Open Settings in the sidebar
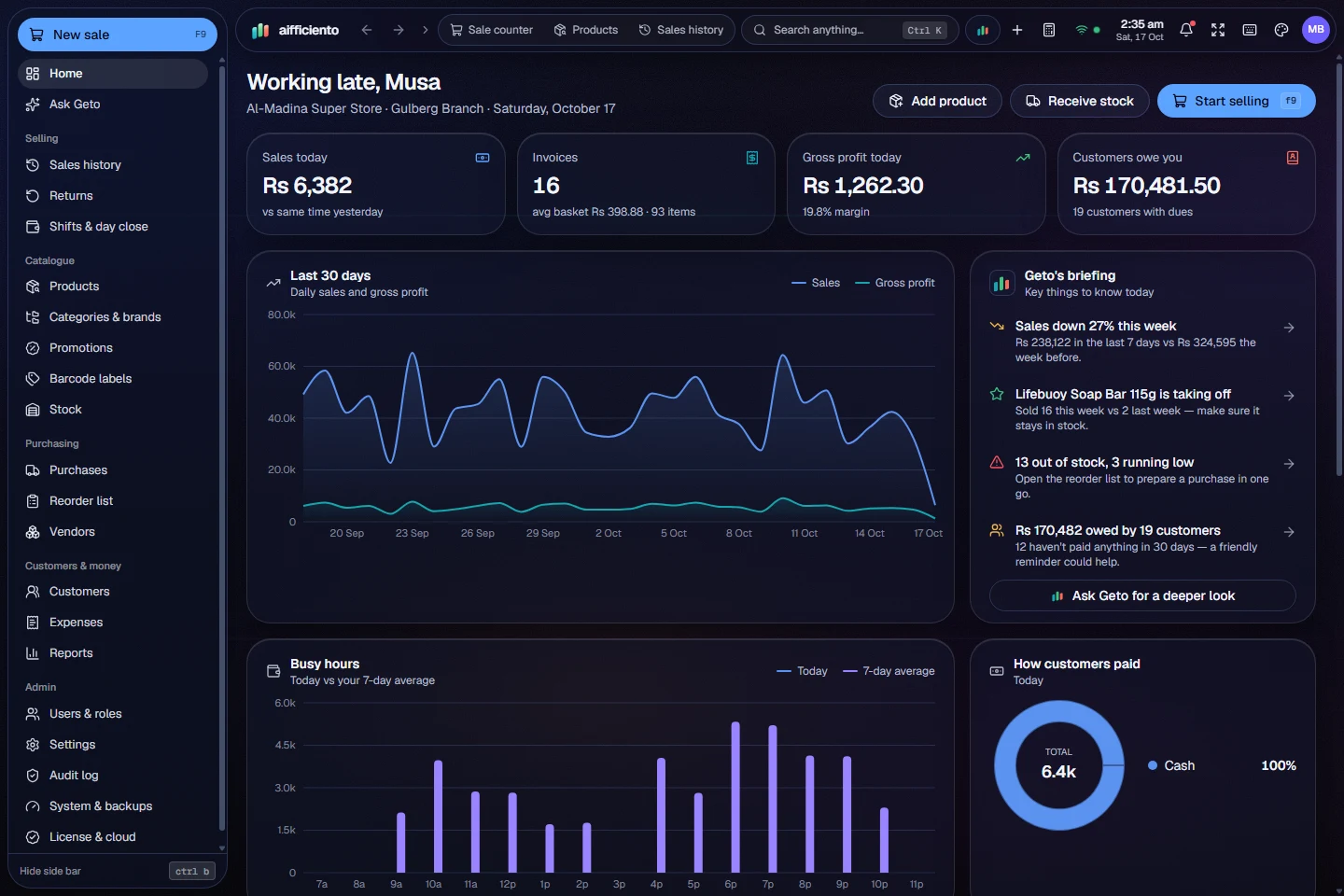This screenshot has height=896, width=1344. (x=112, y=744)
